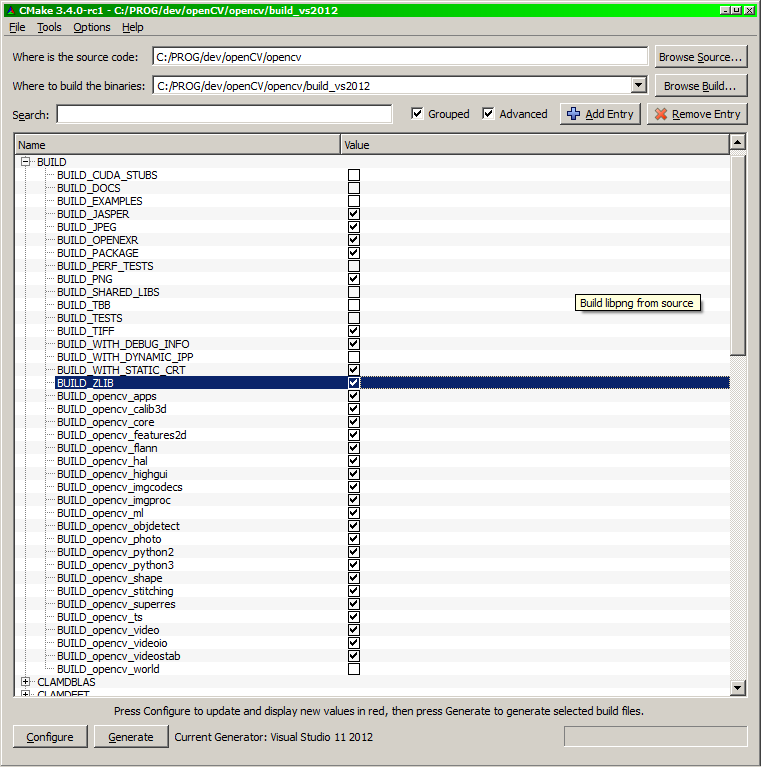The width and height of the screenshot is (761, 767).
Task: Uncheck the BUILD_JASPER option
Action: coord(354,214)
